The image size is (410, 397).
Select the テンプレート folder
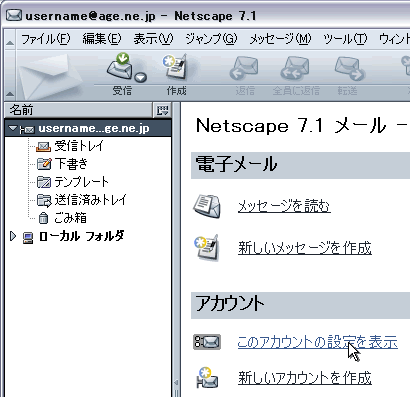[81, 182]
